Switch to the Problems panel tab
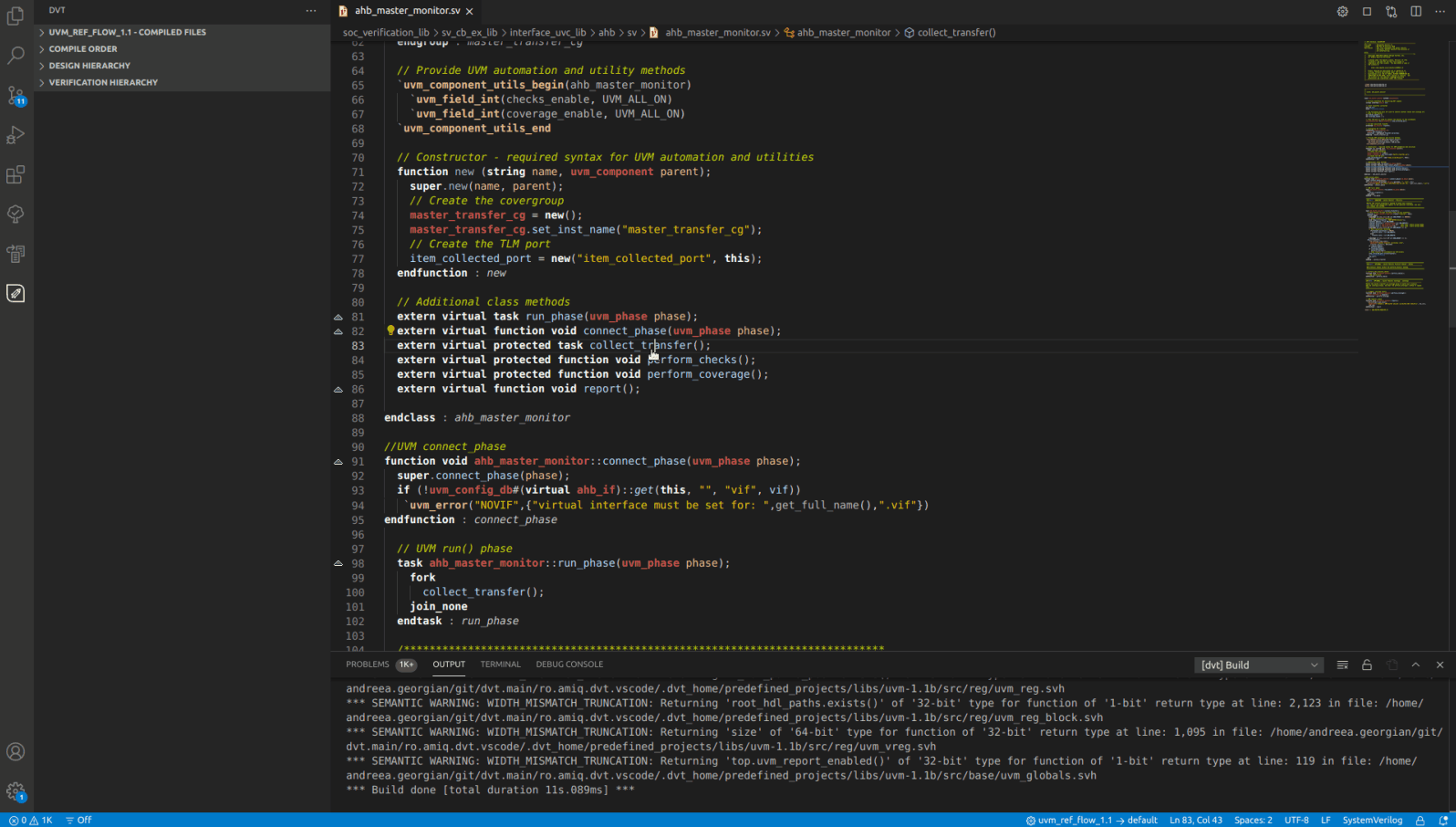 tap(368, 665)
